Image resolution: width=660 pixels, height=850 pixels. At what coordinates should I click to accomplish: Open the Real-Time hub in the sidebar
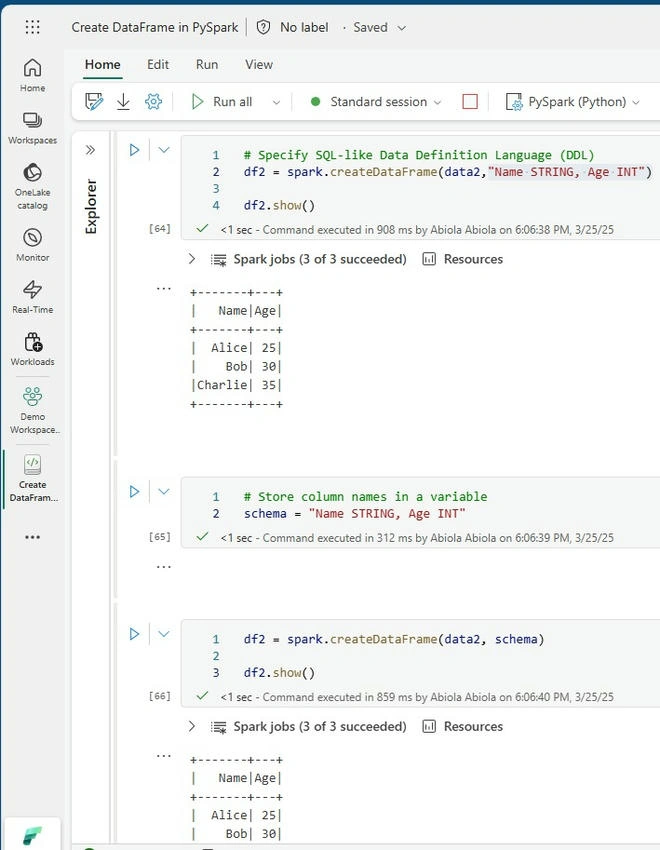[x=33, y=297]
